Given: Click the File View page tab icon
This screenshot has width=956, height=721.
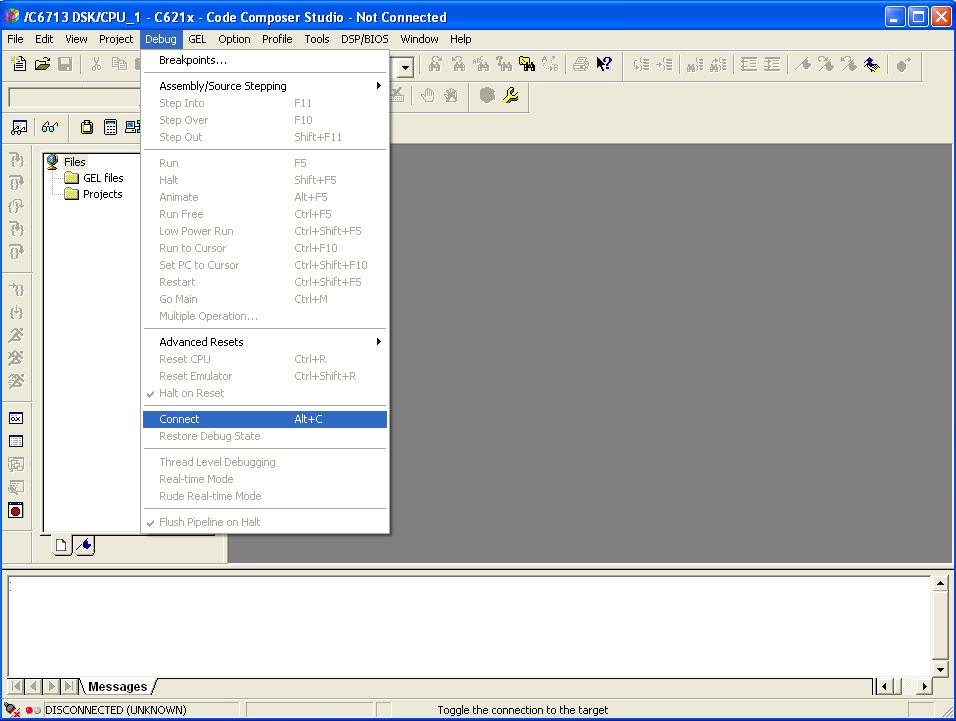Looking at the screenshot, I should [x=61, y=545].
